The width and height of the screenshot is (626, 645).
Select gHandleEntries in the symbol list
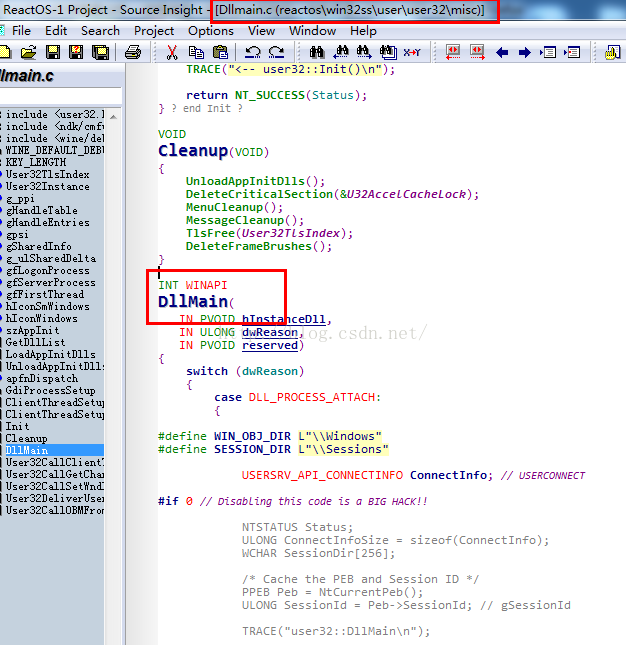[x=47, y=223]
